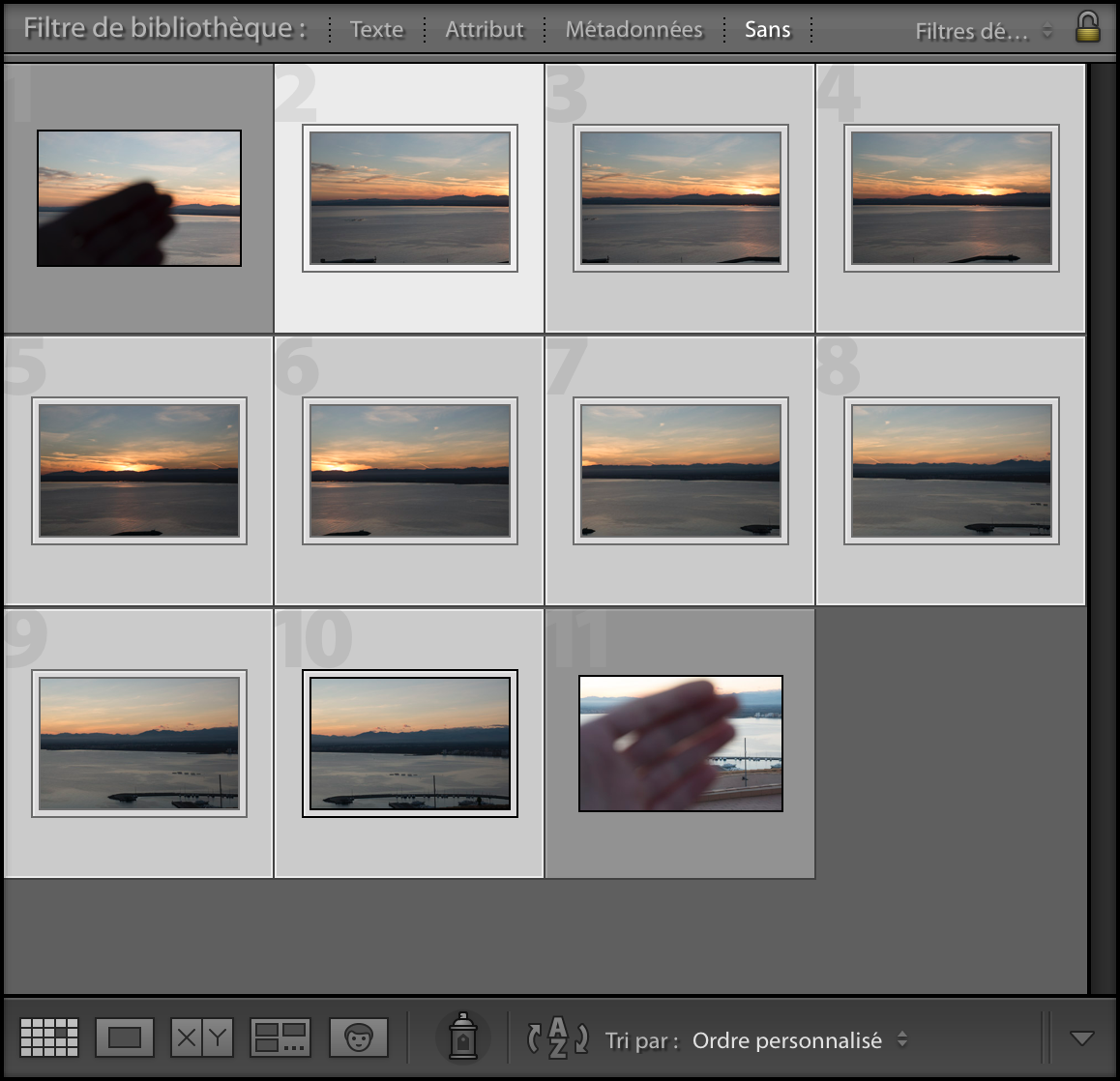This screenshot has width=1120, height=1081.
Task: Click the Texte filter button
Action: (x=376, y=30)
